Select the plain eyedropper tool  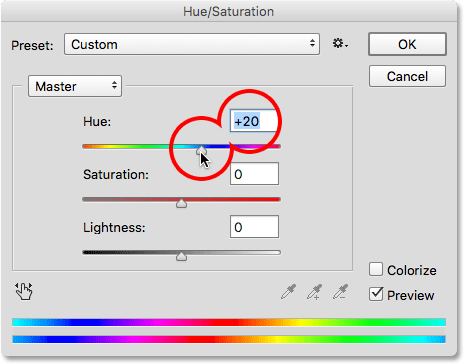click(x=288, y=292)
